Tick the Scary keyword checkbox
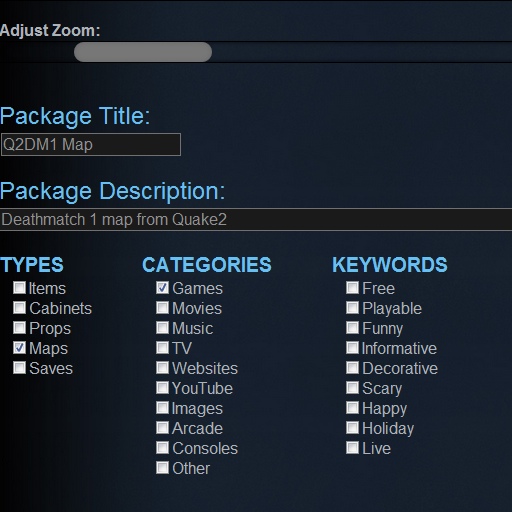The image size is (512, 512). (352, 388)
